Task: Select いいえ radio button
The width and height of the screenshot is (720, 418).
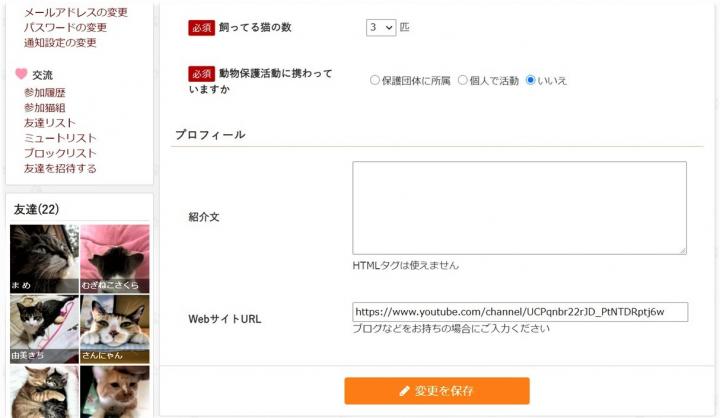Action: click(x=530, y=80)
